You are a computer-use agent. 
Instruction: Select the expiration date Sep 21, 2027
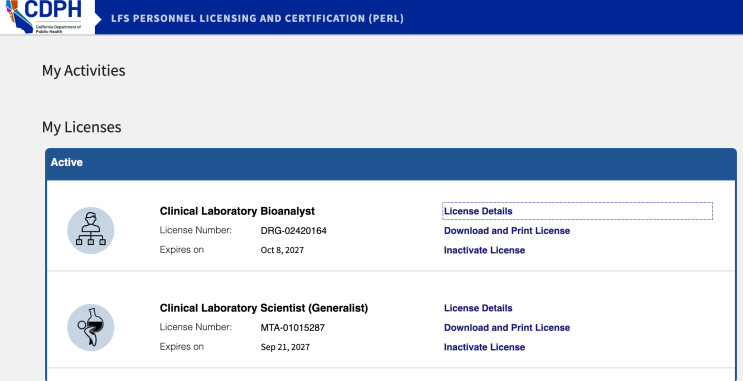285,347
